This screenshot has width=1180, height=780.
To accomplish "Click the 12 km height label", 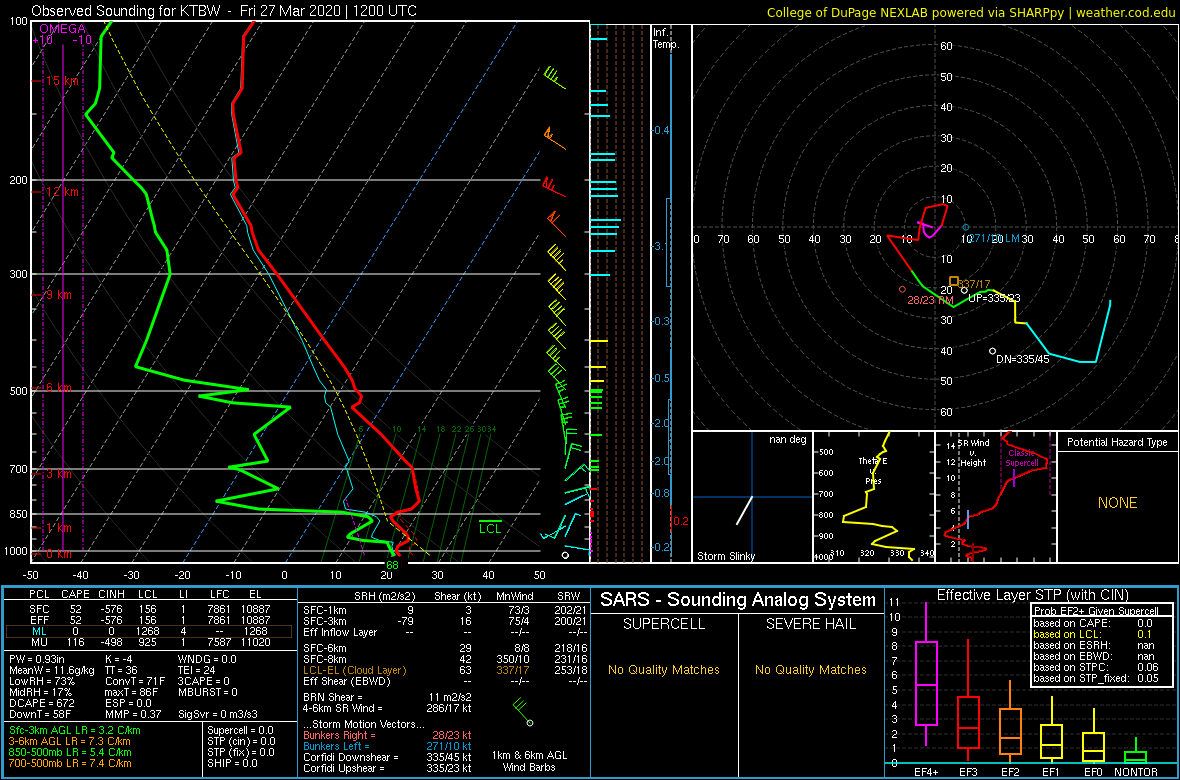I will [x=62, y=191].
